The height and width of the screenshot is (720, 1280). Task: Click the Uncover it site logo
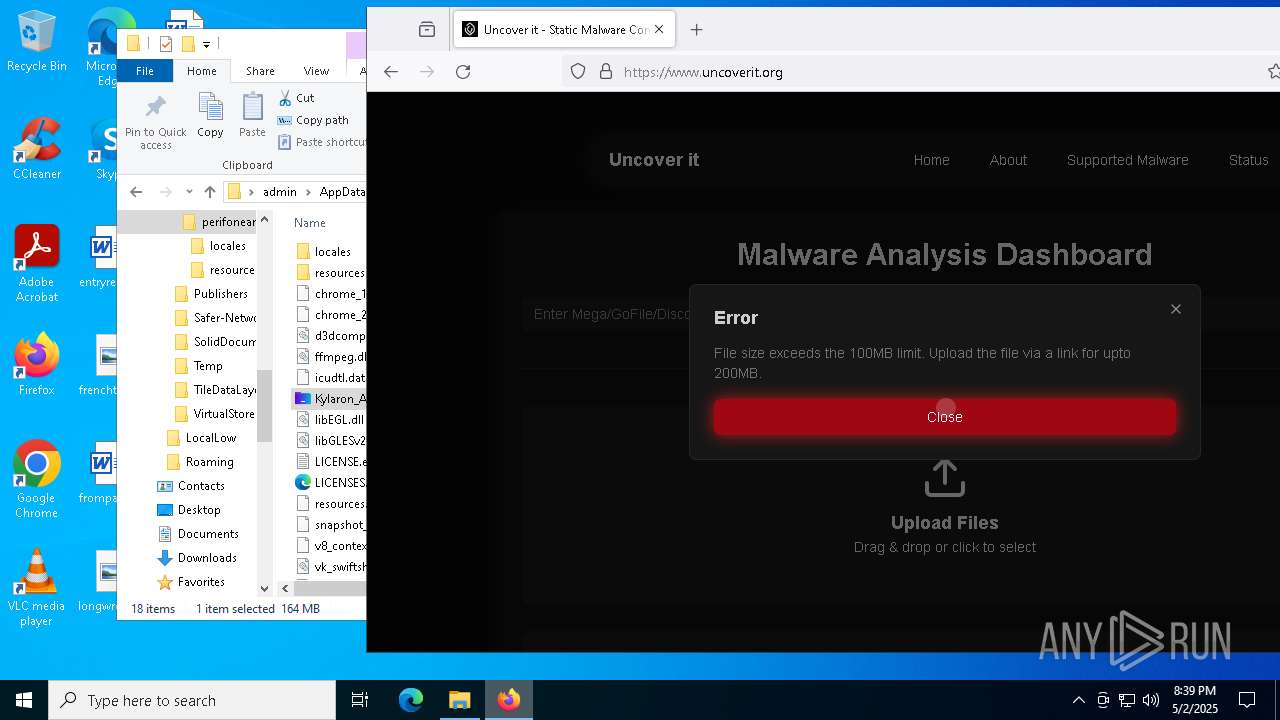[x=654, y=160]
